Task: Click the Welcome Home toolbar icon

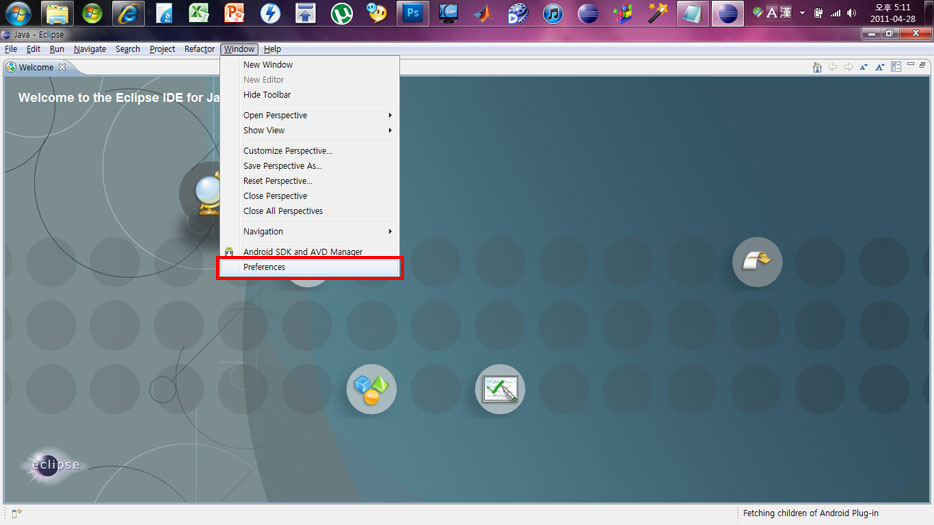Action: [817, 67]
